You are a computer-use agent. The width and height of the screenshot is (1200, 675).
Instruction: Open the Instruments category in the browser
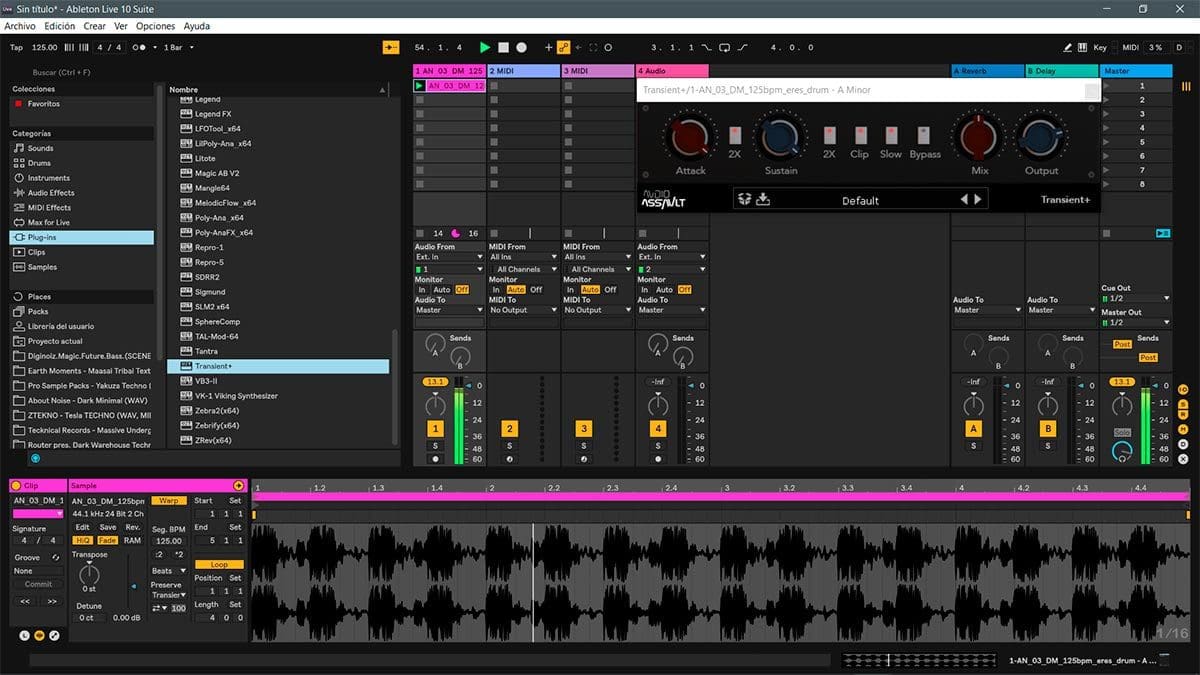[x=48, y=178]
